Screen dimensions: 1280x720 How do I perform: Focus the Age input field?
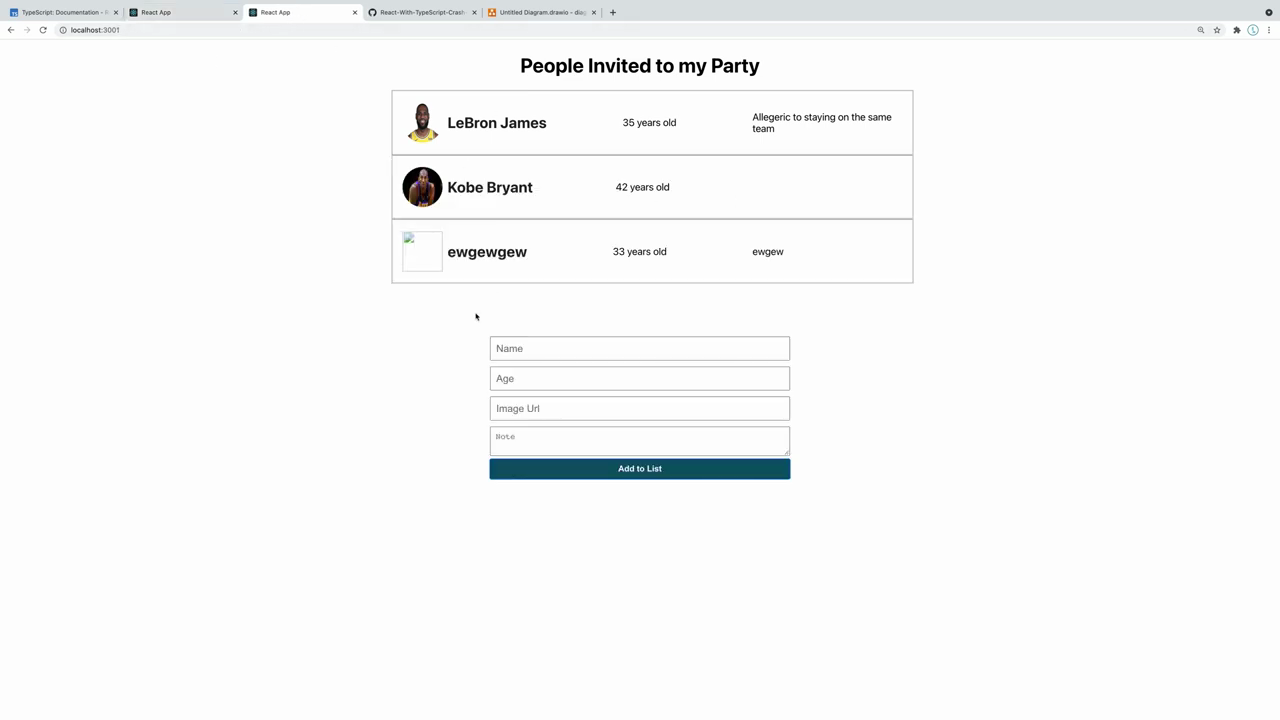pos(640,378)
